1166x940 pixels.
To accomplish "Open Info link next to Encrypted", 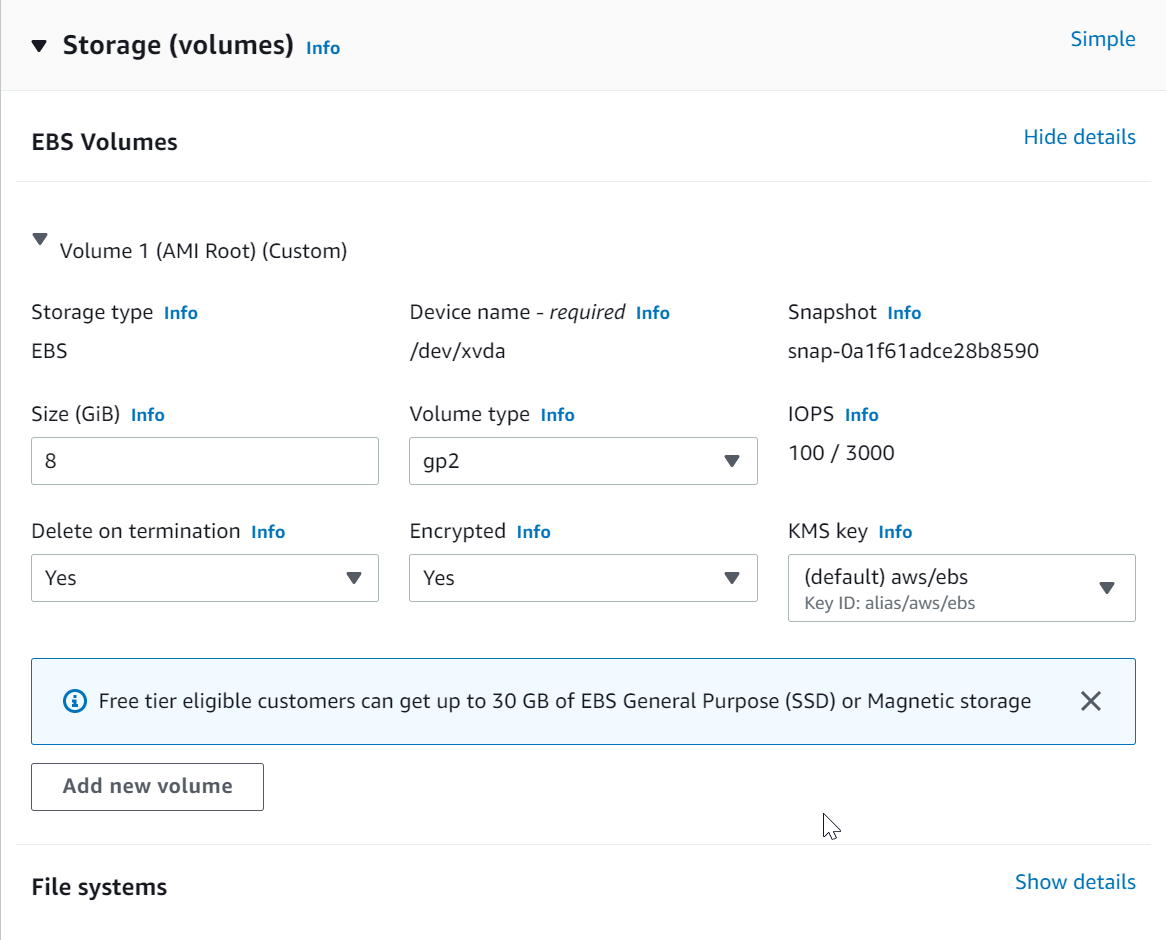I will click(x=534, y=532).
